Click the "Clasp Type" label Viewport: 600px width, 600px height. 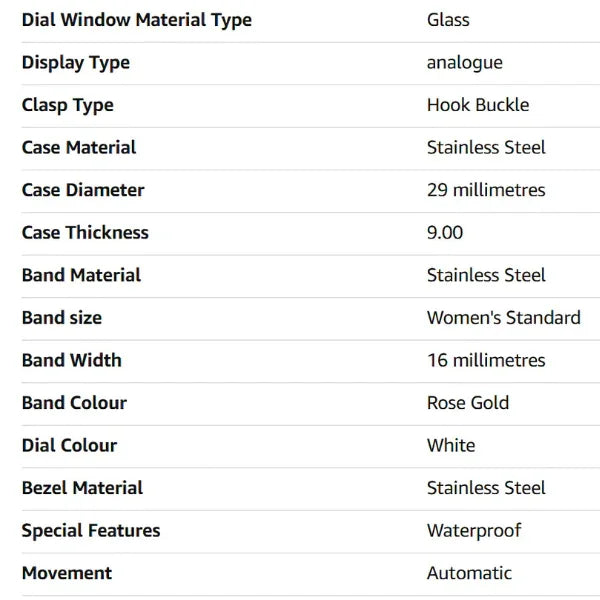click(x=67, y=105)
